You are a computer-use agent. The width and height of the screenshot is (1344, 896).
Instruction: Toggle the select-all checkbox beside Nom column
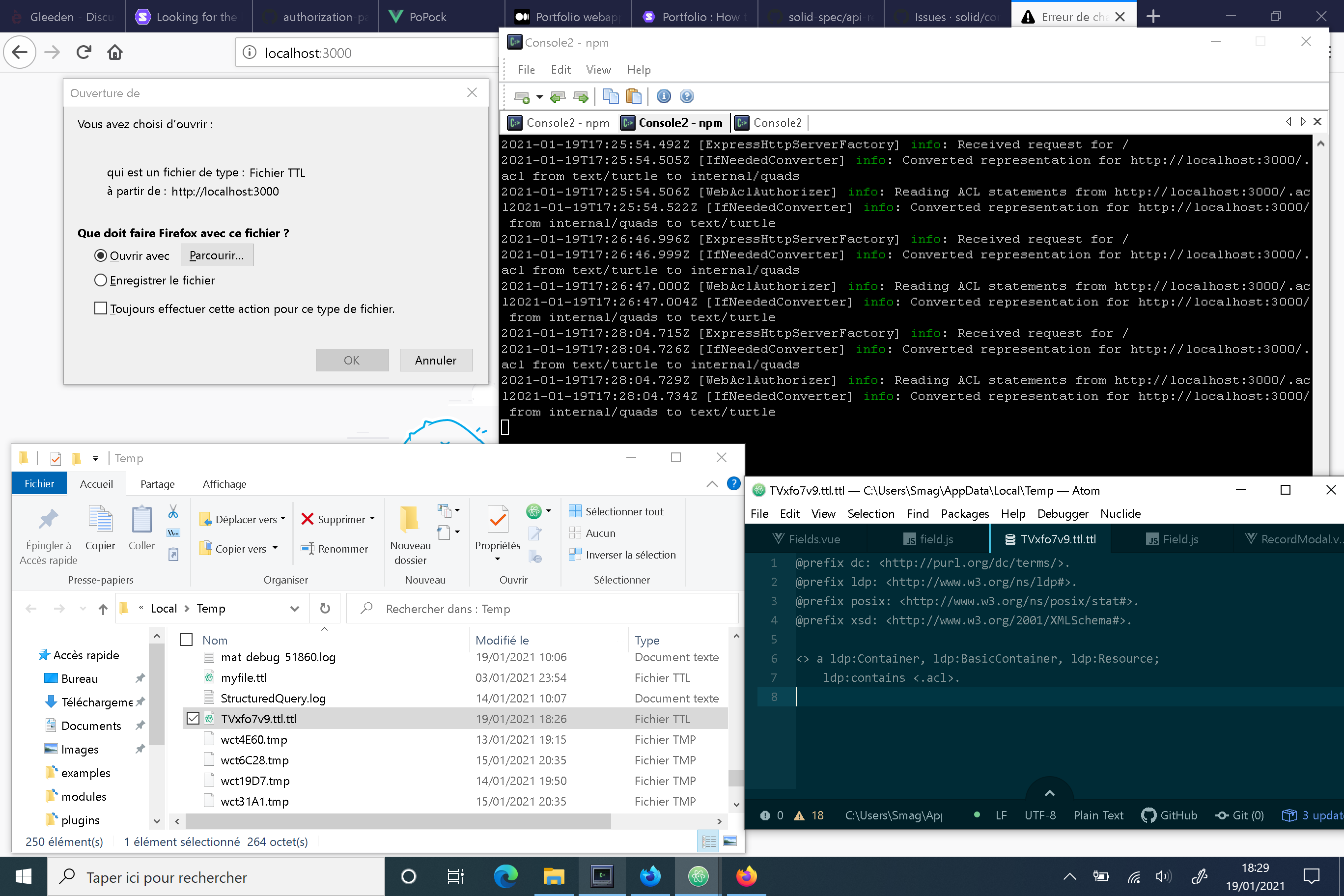186,640
